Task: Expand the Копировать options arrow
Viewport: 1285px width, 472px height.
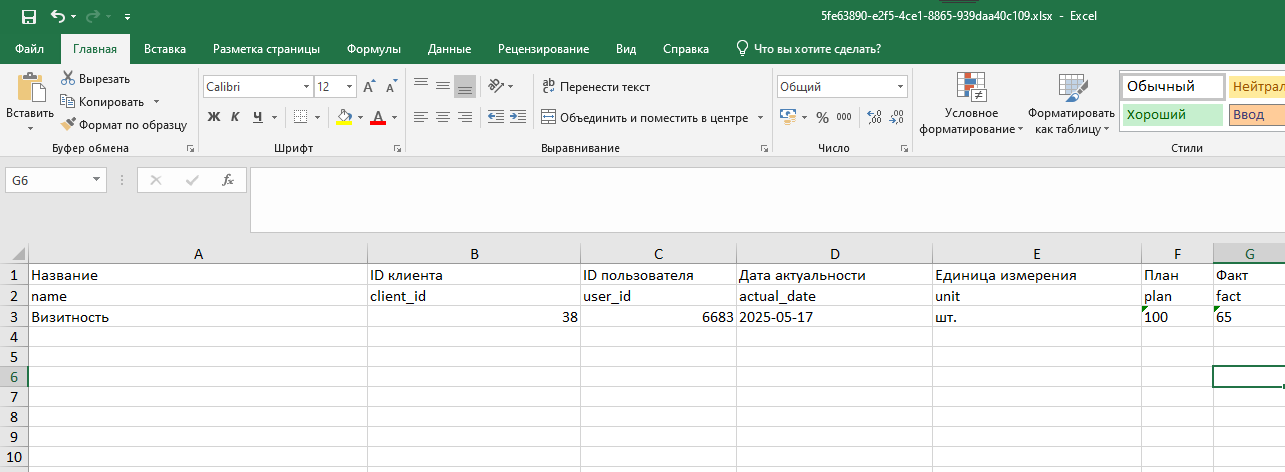Action: coord(155,102)
